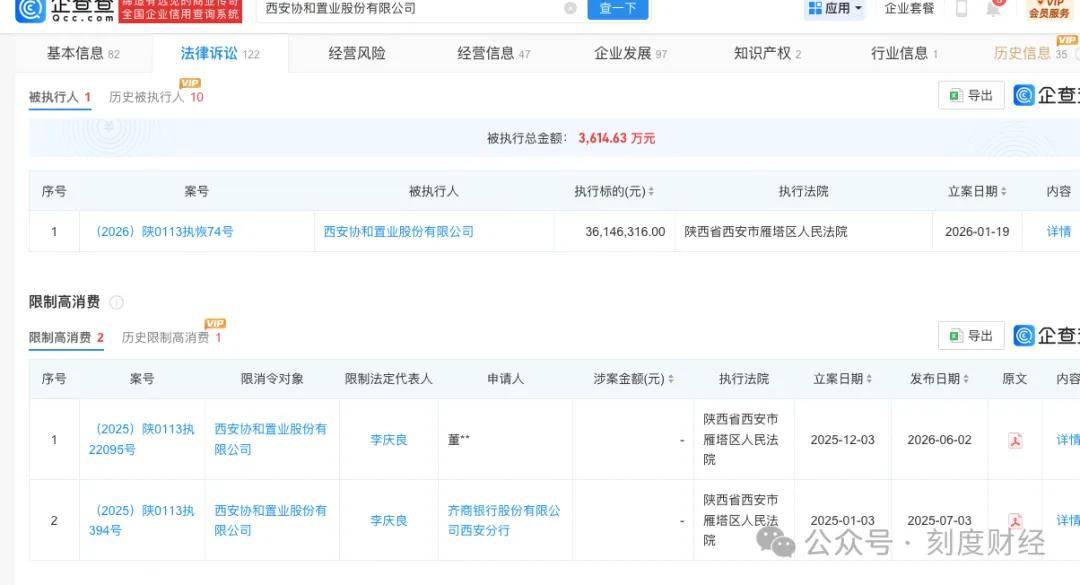Switch to 基本信息 tab

coord(83,54)
